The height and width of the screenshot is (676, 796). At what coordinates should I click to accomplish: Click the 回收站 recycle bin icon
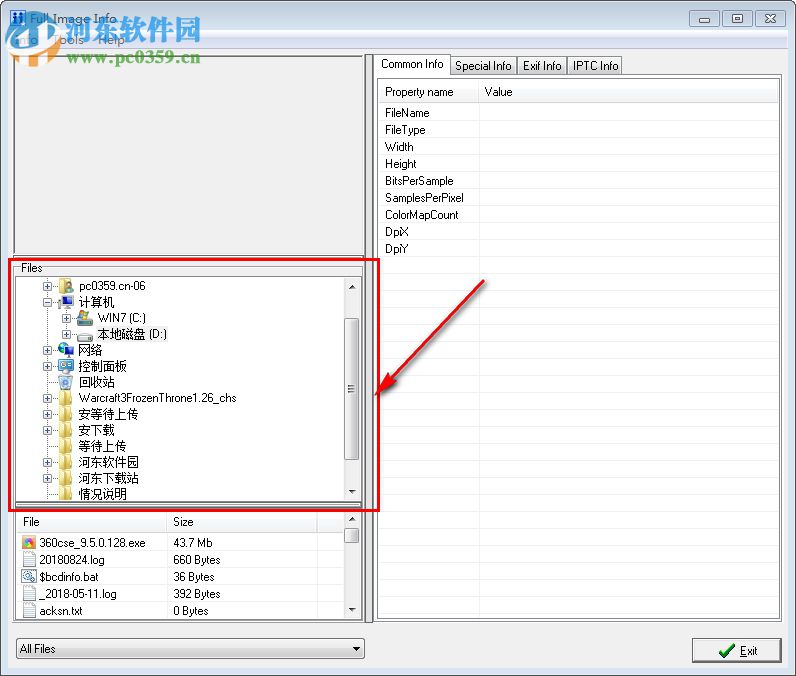pyautogui.click(x=66, y=382)
